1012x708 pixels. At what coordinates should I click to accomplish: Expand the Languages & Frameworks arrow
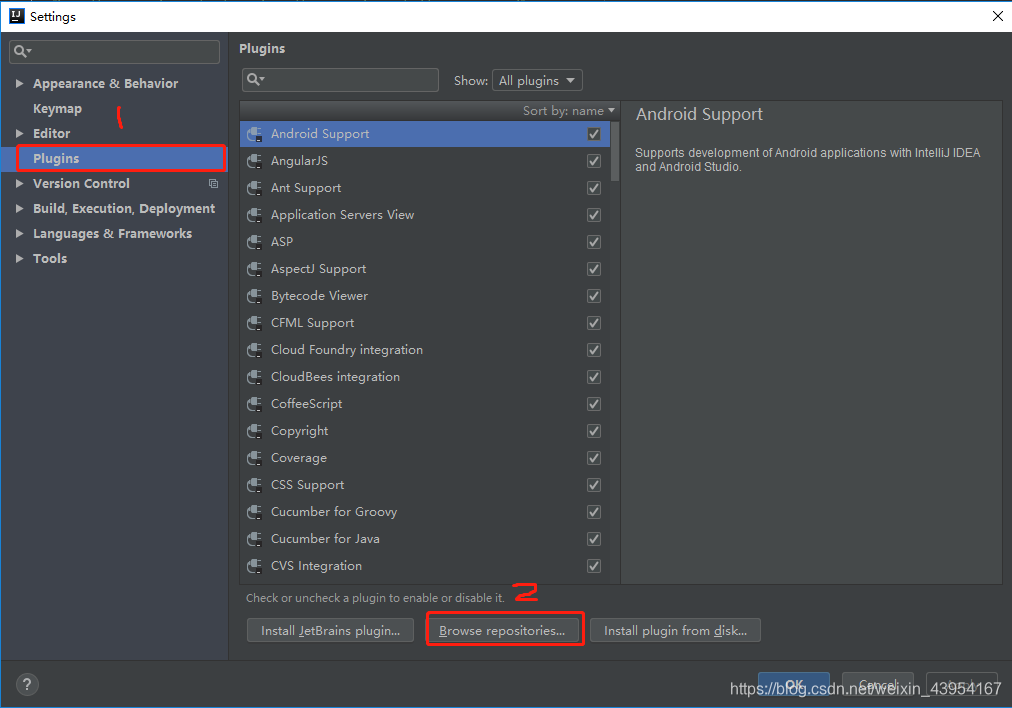click(19, 234)
